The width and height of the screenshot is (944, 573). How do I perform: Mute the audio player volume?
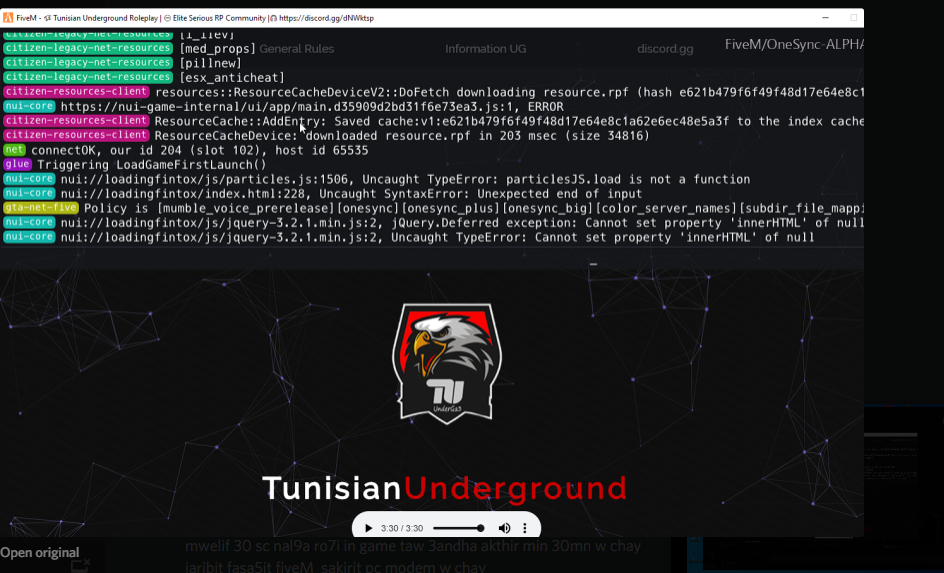click(x=505, y=528)
